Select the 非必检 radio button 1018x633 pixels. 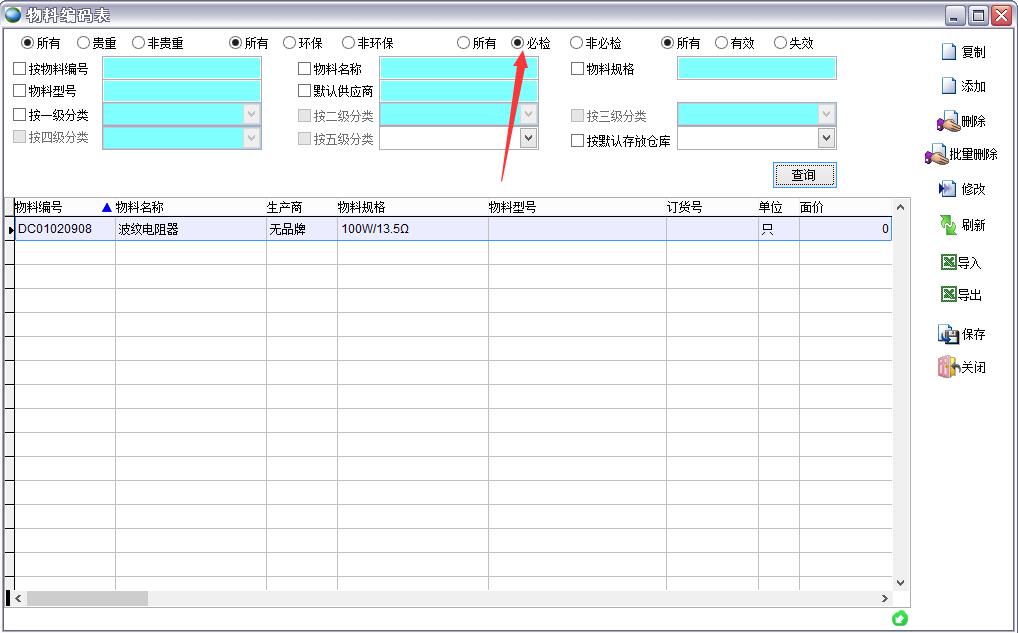pos(576,43)
